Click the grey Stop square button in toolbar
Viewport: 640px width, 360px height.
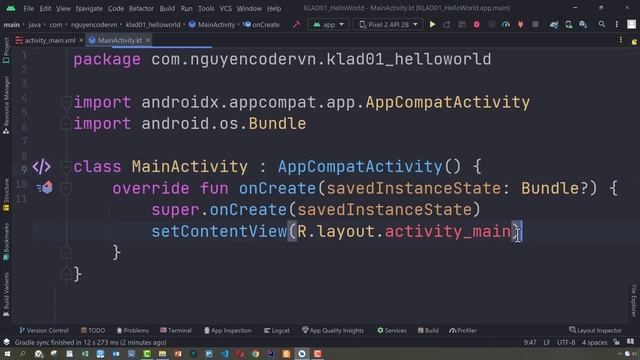pos(535,24)
